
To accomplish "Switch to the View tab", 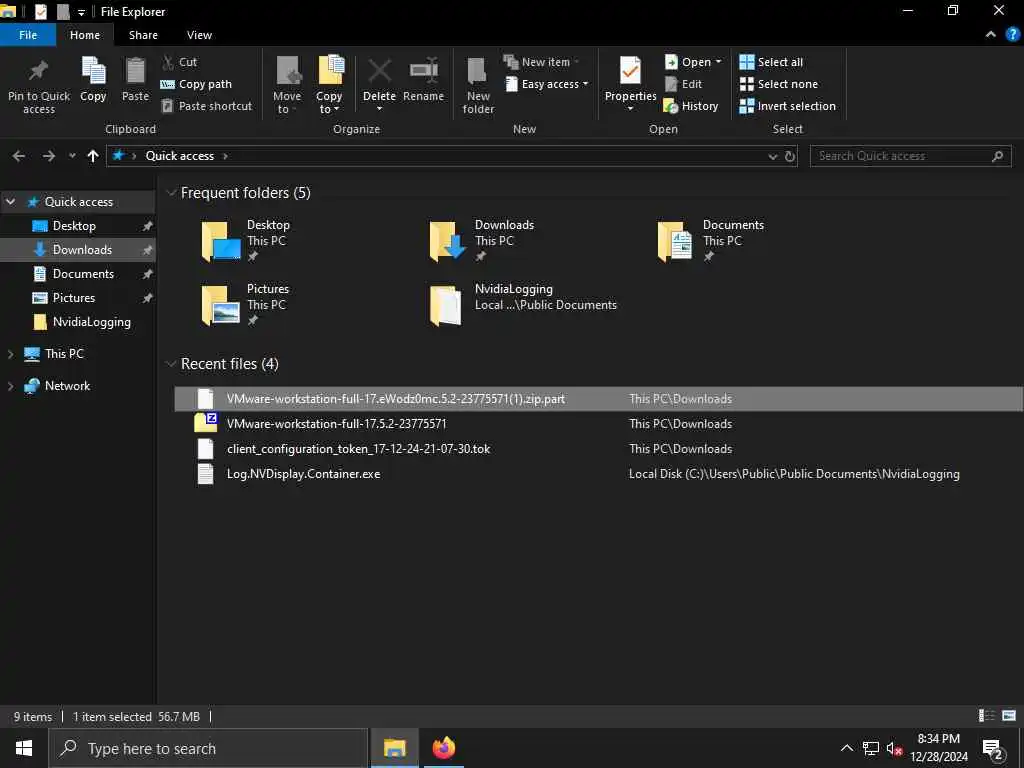I will [x=199, y=35].
